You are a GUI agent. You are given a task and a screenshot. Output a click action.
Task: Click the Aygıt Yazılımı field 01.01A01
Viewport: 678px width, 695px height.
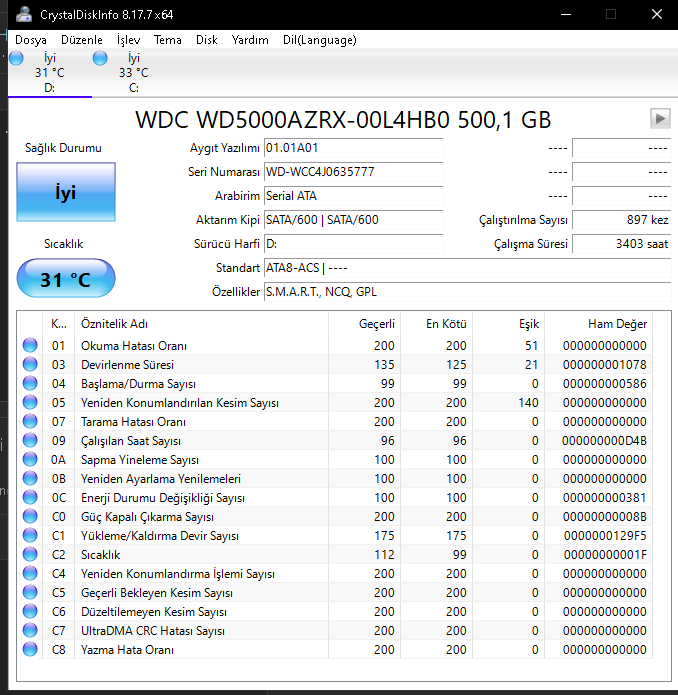354,148
